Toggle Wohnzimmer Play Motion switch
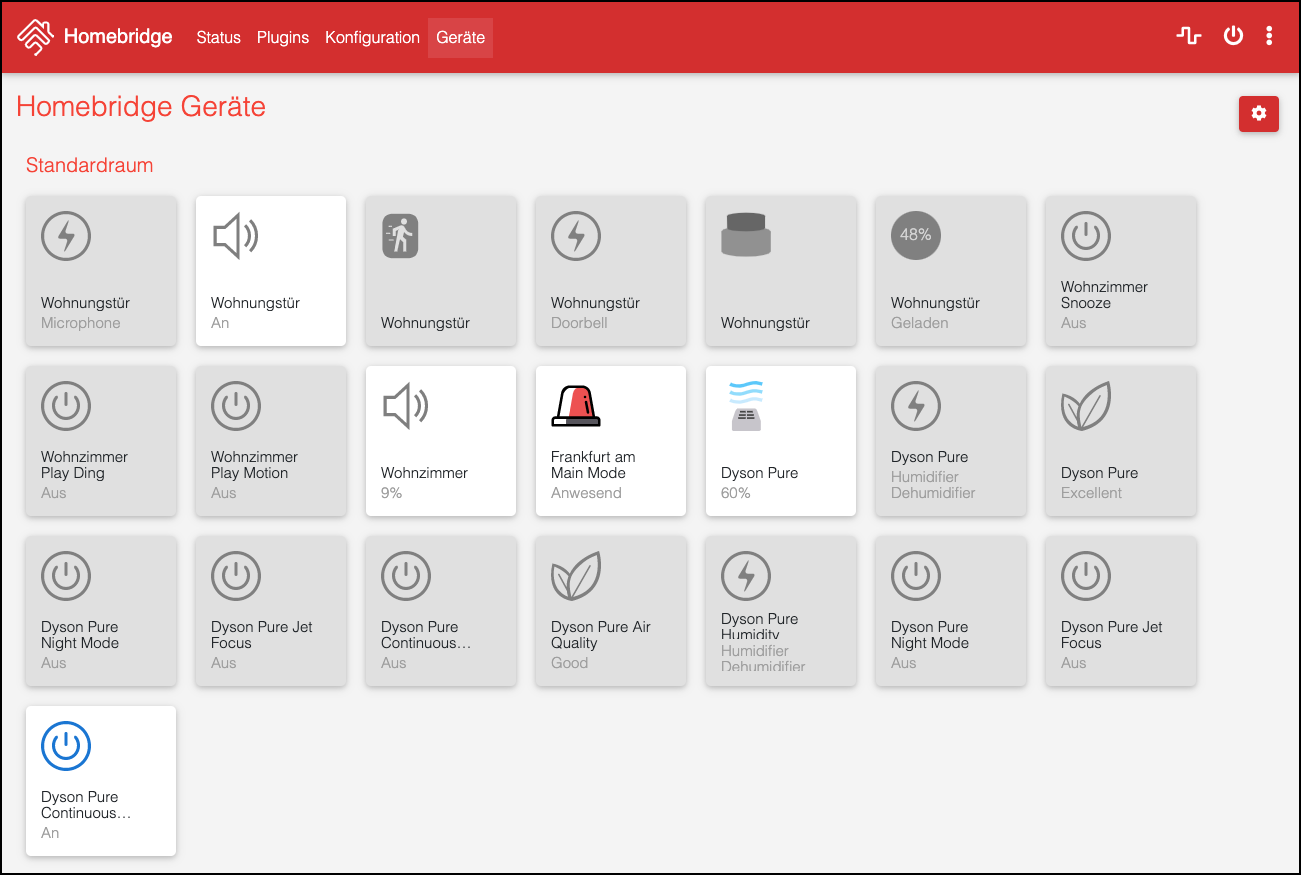Image resolution: width=1301 pixels, height=875 pixels. [x=271, y=441]
